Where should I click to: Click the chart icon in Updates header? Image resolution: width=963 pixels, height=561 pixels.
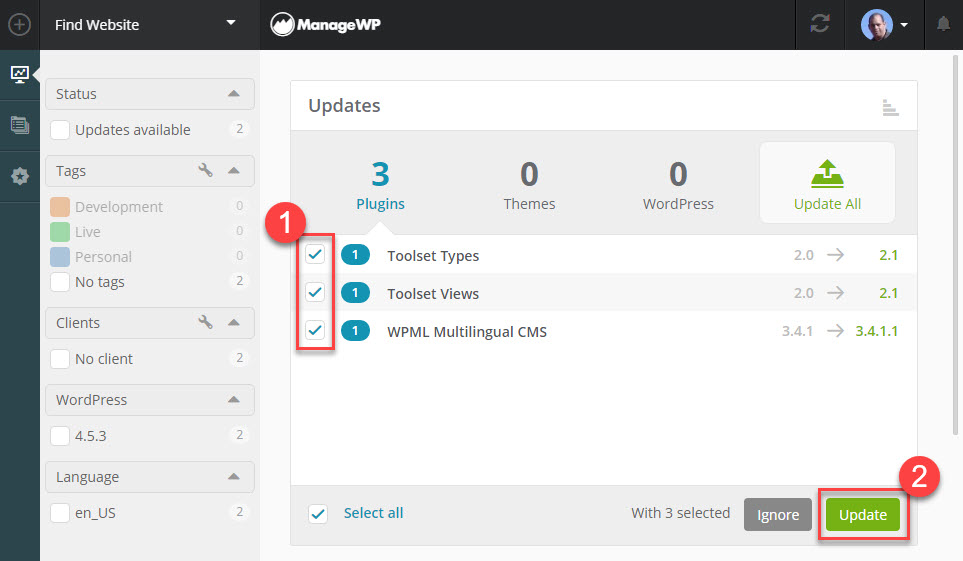(891, 107)
